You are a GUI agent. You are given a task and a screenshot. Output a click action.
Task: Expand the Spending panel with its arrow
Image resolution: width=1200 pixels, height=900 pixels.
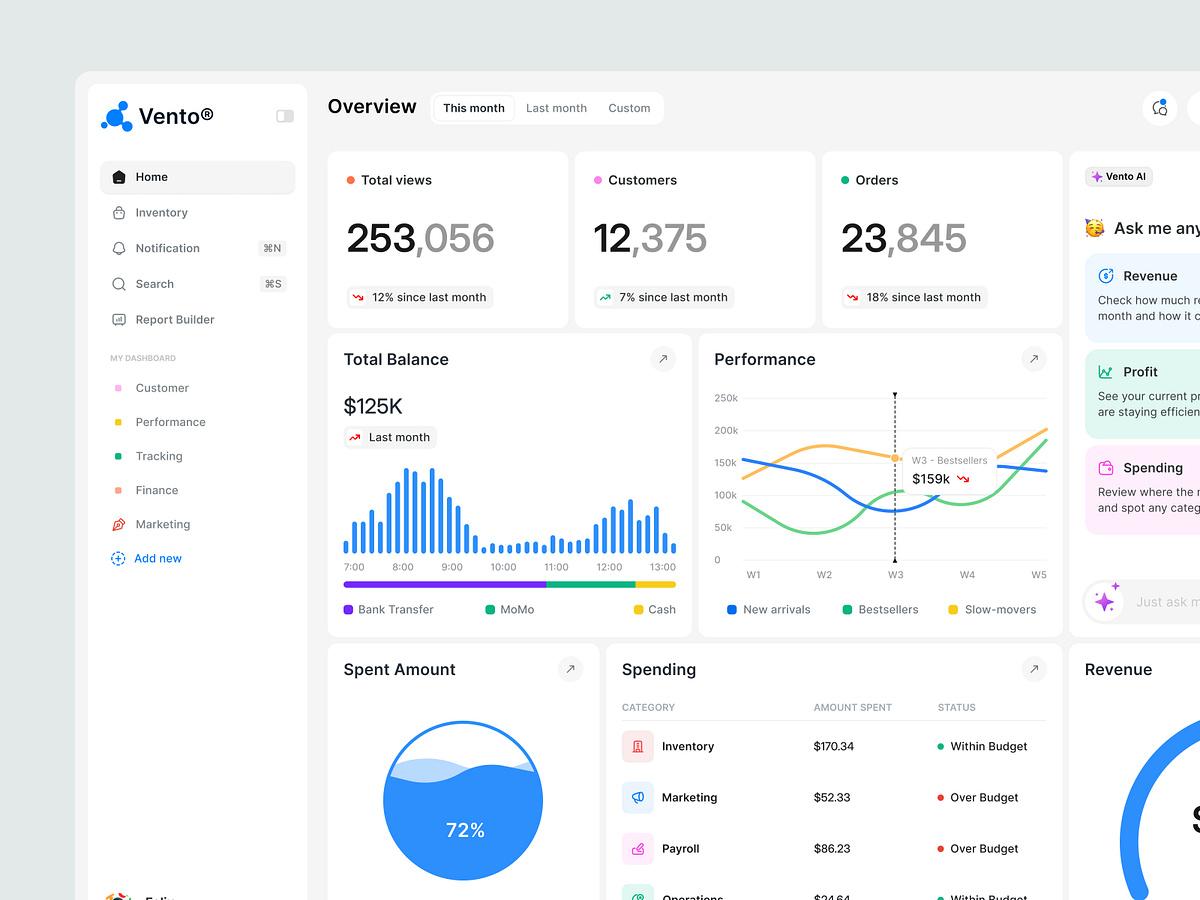pos(1033,669)
